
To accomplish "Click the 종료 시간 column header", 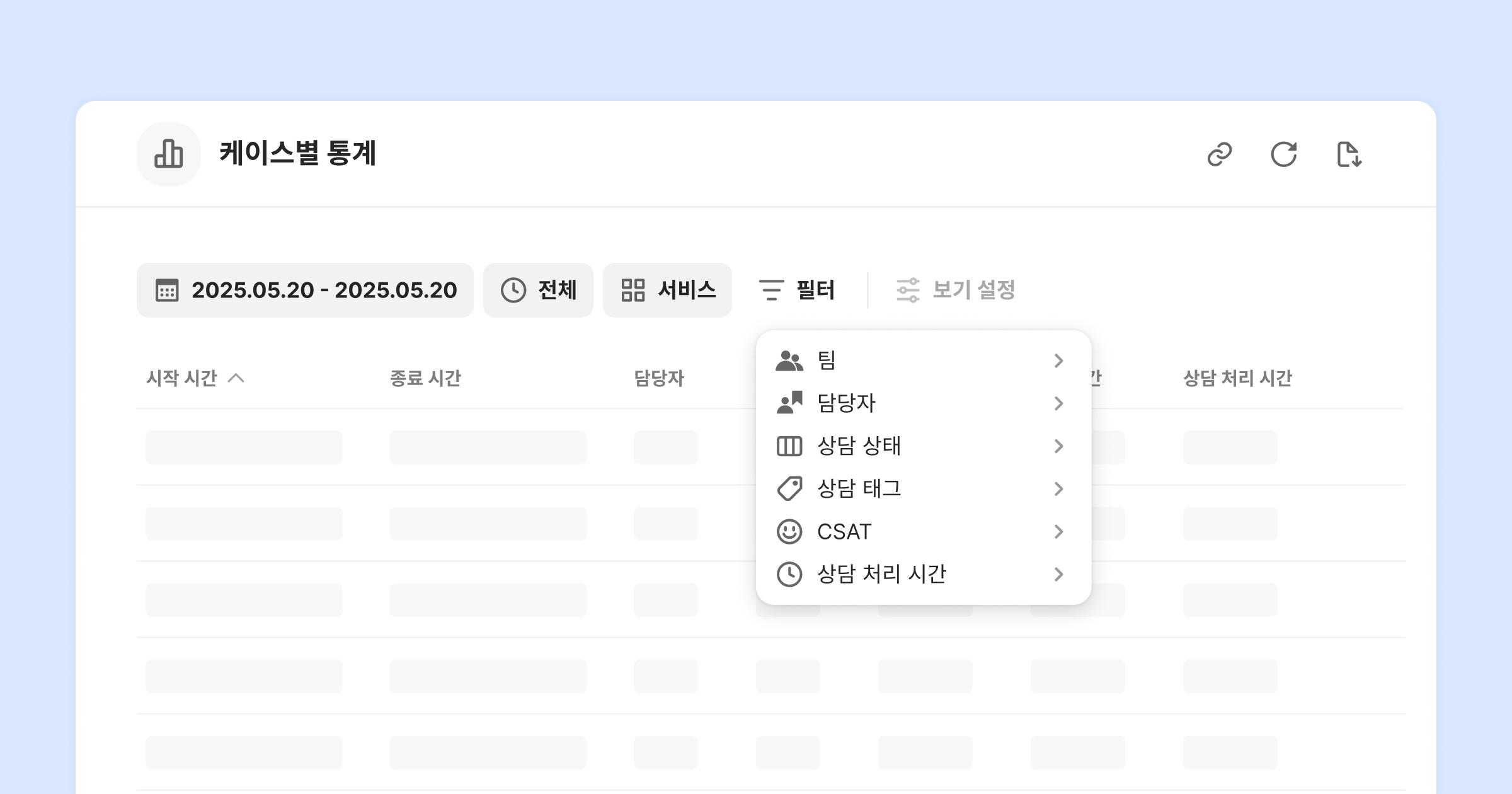I will 425,378.
